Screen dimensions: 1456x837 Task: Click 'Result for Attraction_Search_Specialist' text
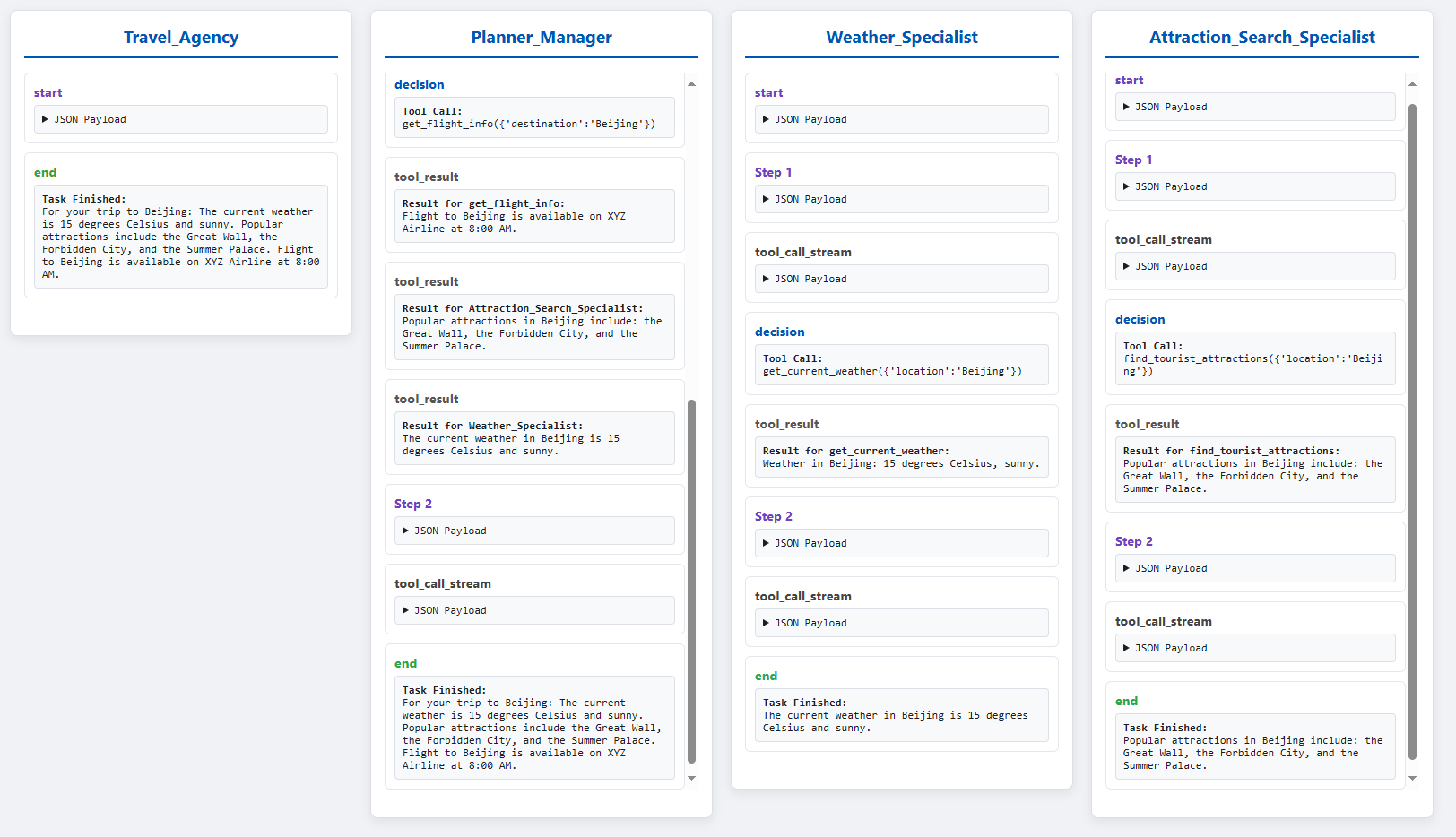coord(523,308)
